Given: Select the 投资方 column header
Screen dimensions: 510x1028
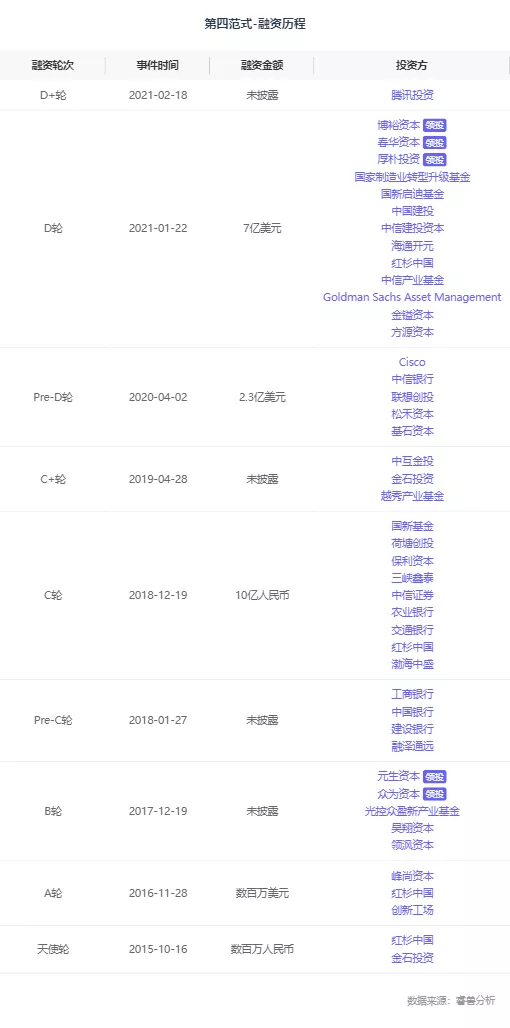Looking at the screenshot, I should (x=412, y=66).
